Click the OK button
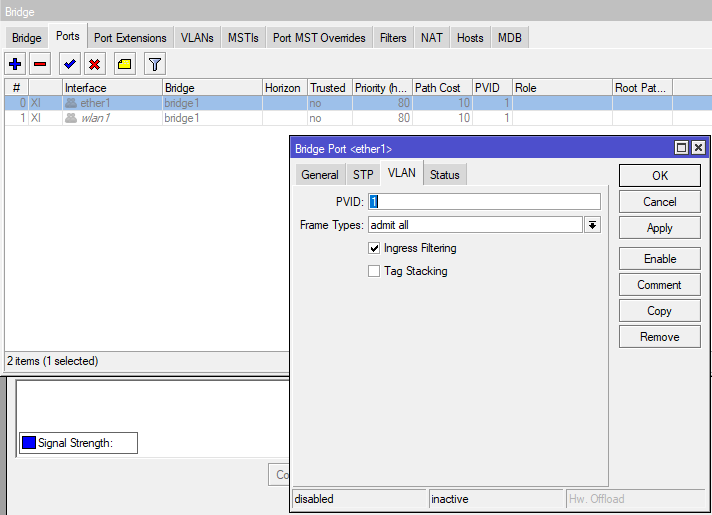The image size is (712, 515). pyautogui.click(x=660, y=176)
